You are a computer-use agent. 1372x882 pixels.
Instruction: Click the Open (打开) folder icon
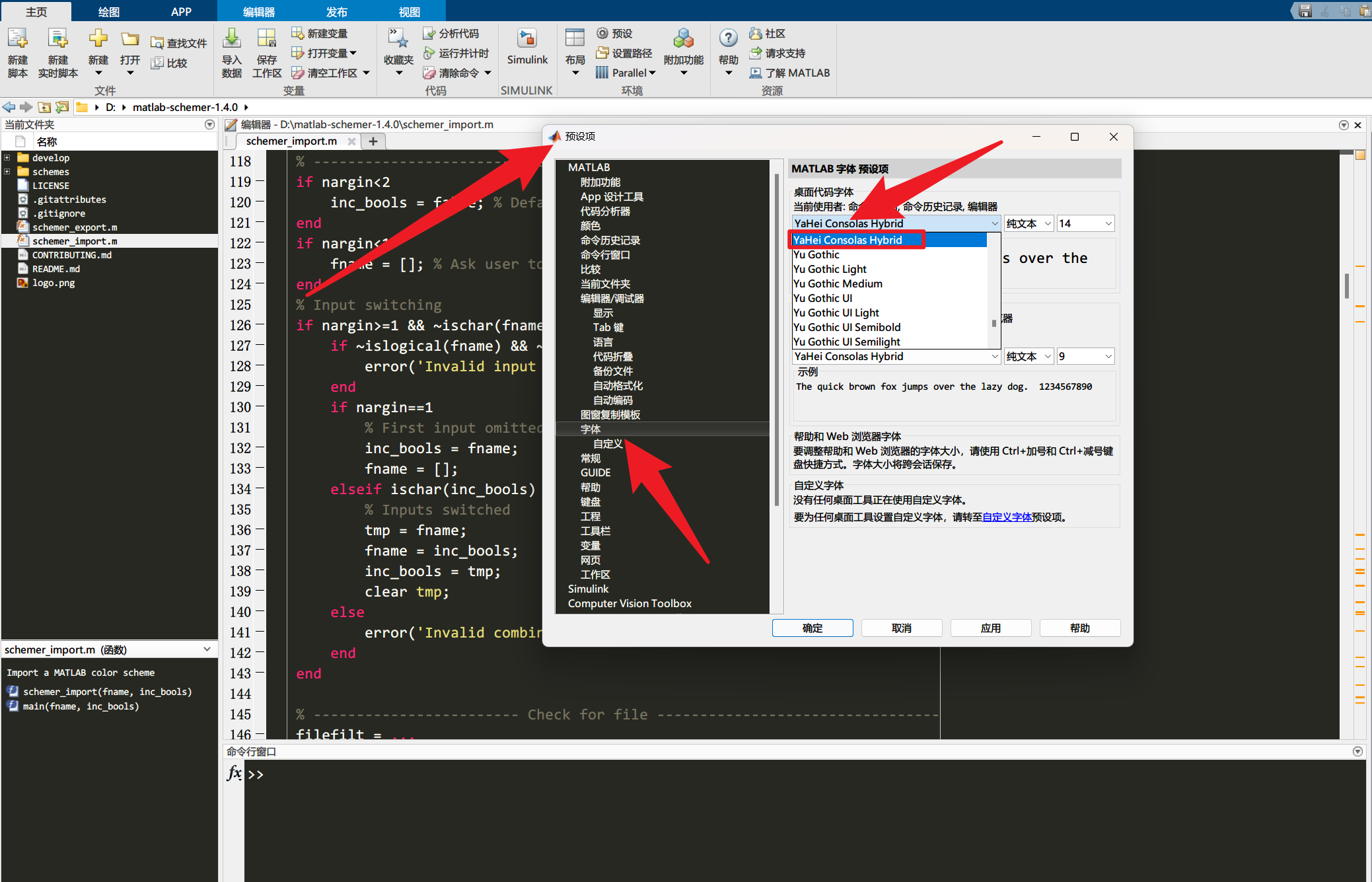coord(130,40)
